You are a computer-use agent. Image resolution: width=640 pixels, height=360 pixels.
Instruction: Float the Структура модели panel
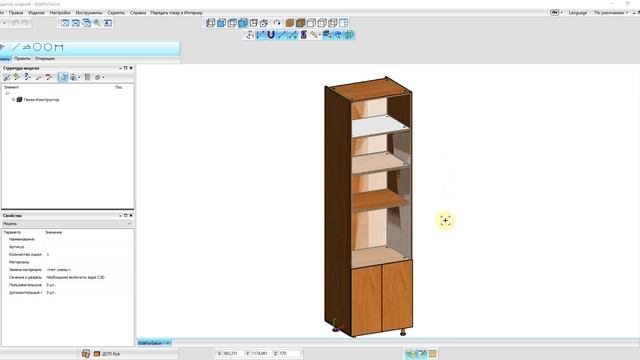pos(126,68)
